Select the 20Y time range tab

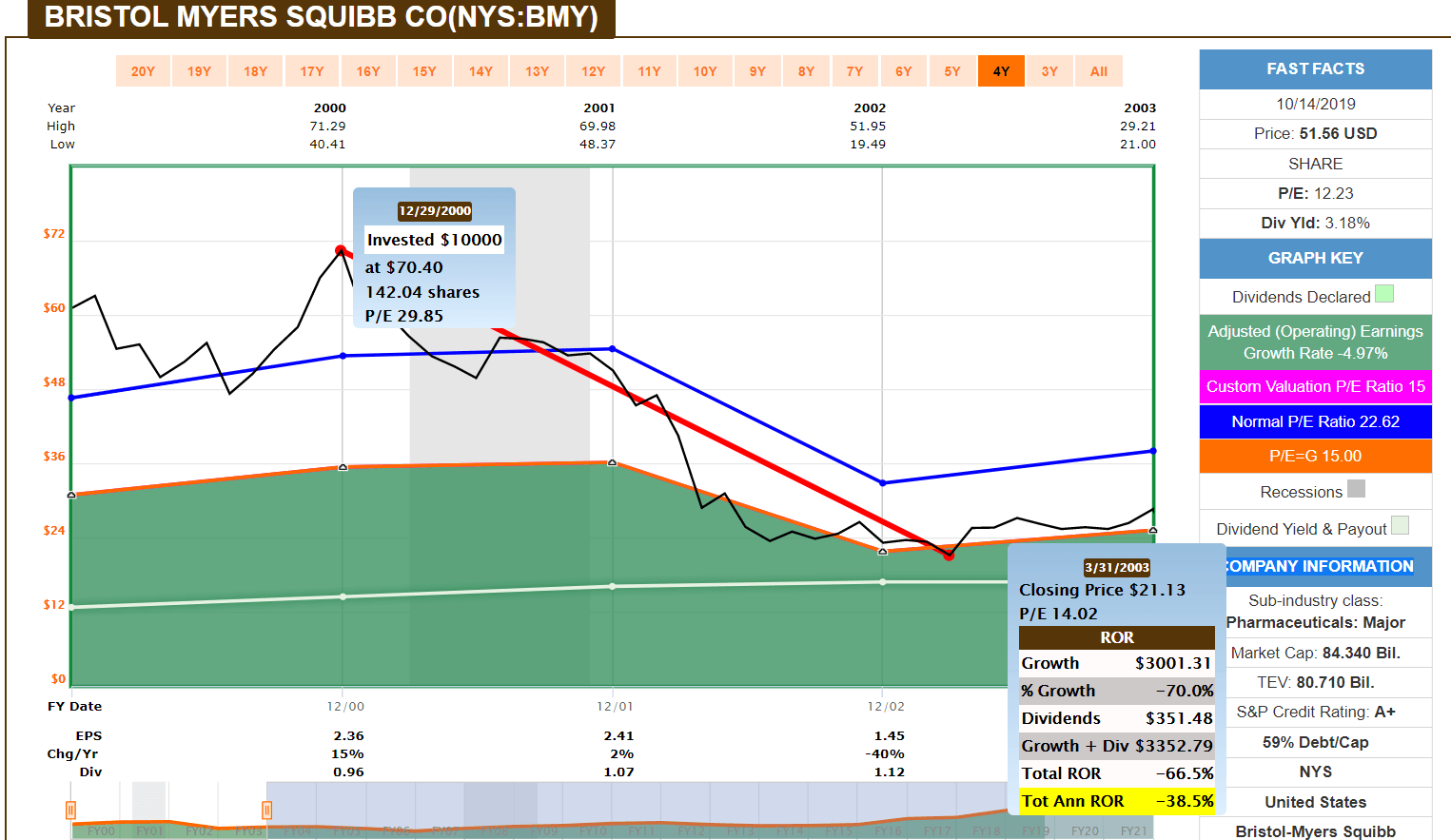click(x=143, y=71)
